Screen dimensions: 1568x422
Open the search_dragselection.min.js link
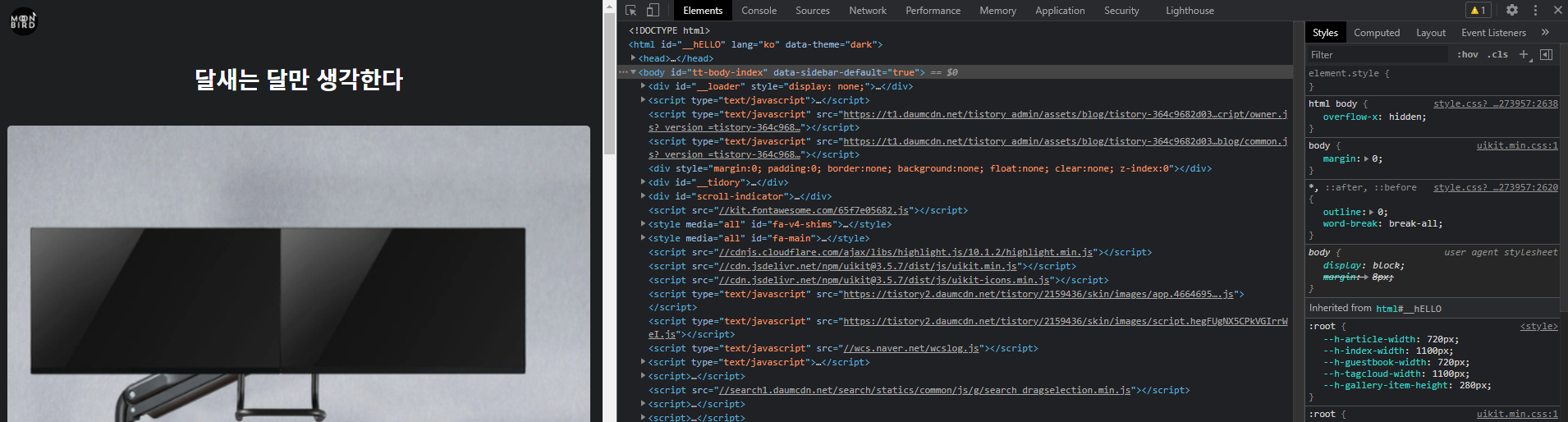pos(925,390)
